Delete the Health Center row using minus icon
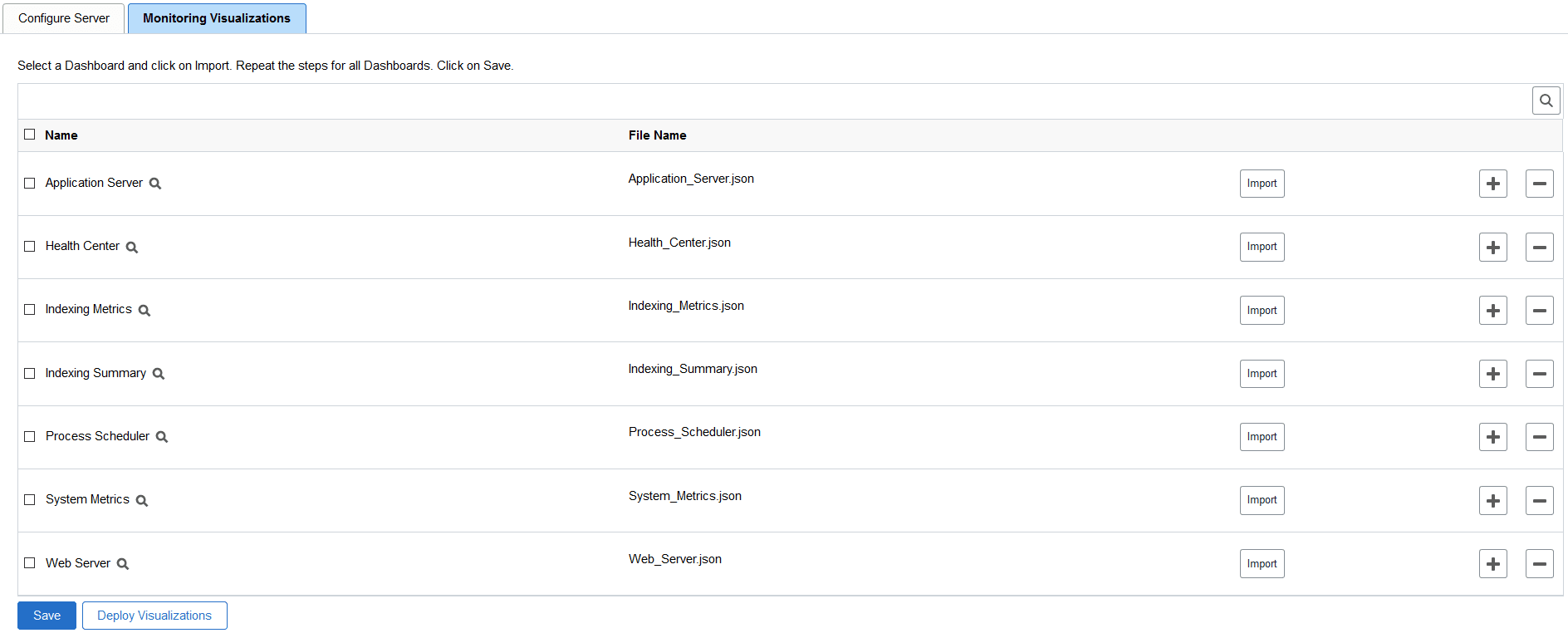The width and height of the screenshot is (1568, 633). (1539, 247)
